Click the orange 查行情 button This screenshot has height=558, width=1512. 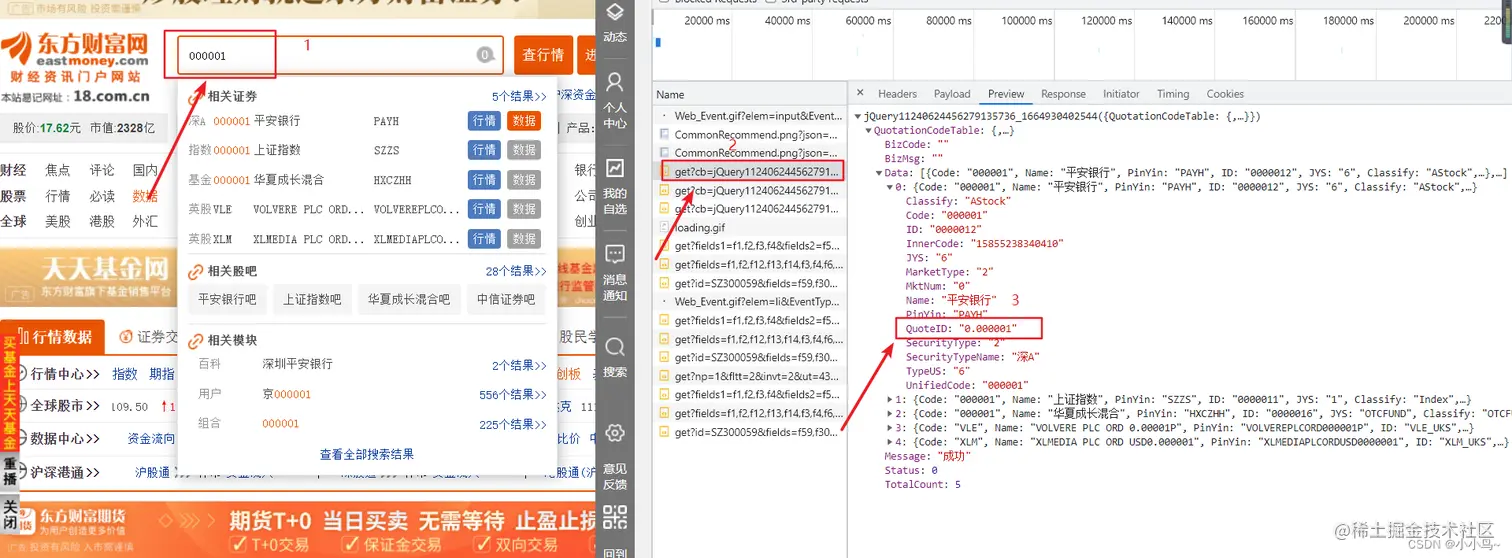pyautogui.click(x=543, y=55)
